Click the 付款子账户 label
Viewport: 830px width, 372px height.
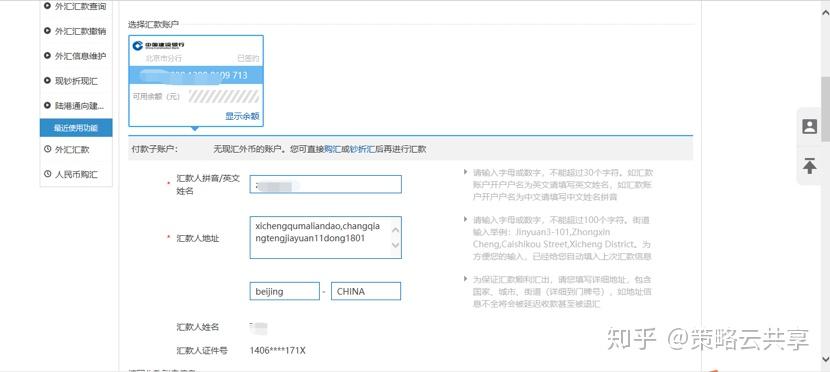(155, 149)
